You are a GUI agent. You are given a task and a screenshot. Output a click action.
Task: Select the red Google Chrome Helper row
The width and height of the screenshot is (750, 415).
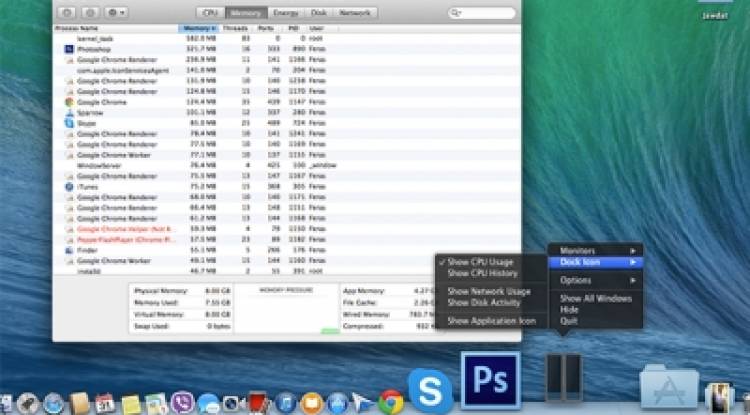point(287,229)
